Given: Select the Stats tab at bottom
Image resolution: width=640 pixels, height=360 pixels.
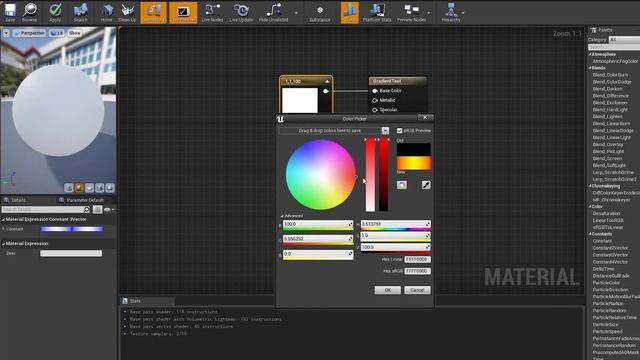Looking at the screenshot, I should (x=135, y=301).
